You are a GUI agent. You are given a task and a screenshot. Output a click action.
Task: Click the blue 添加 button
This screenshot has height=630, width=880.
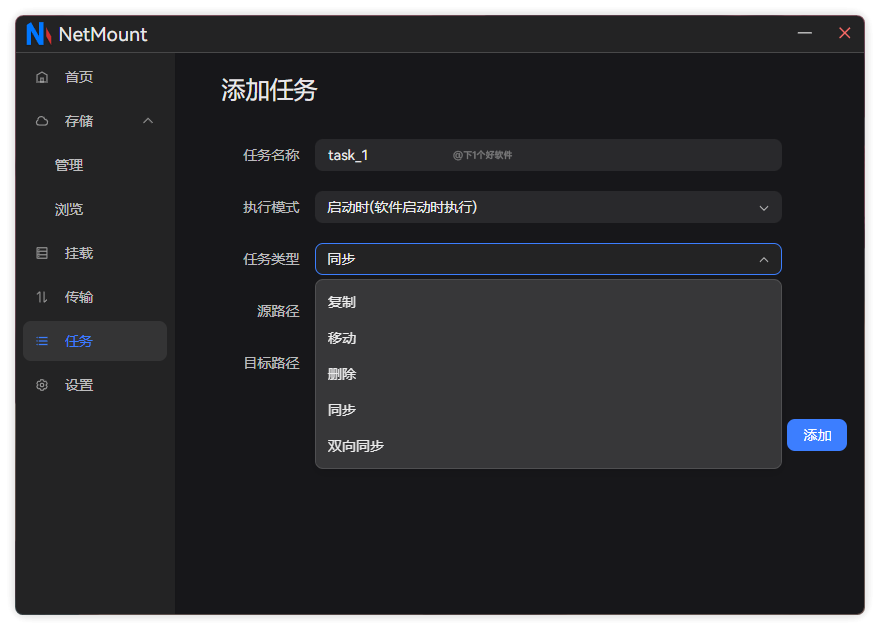tap(817, 435)
